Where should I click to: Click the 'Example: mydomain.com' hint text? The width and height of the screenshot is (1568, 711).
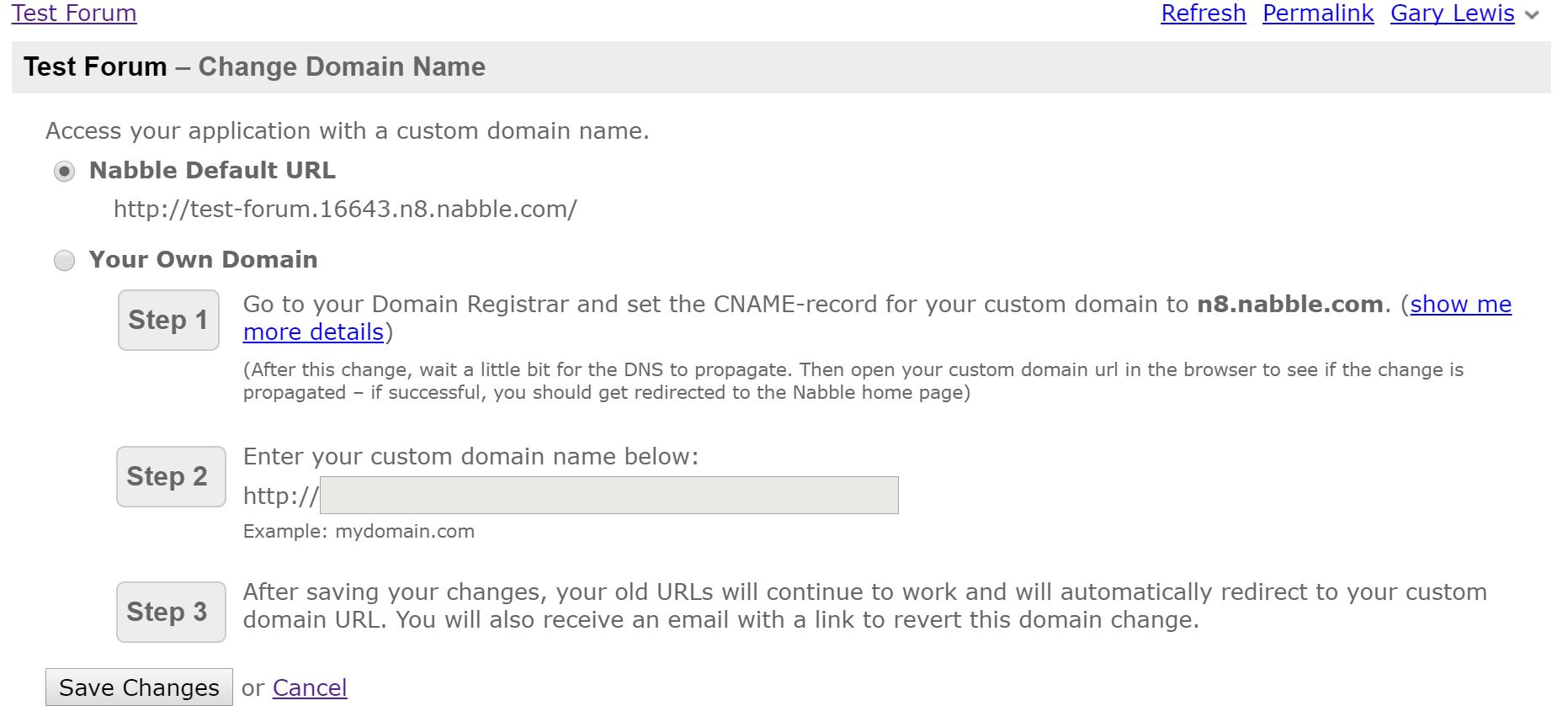tap(359, 532)
